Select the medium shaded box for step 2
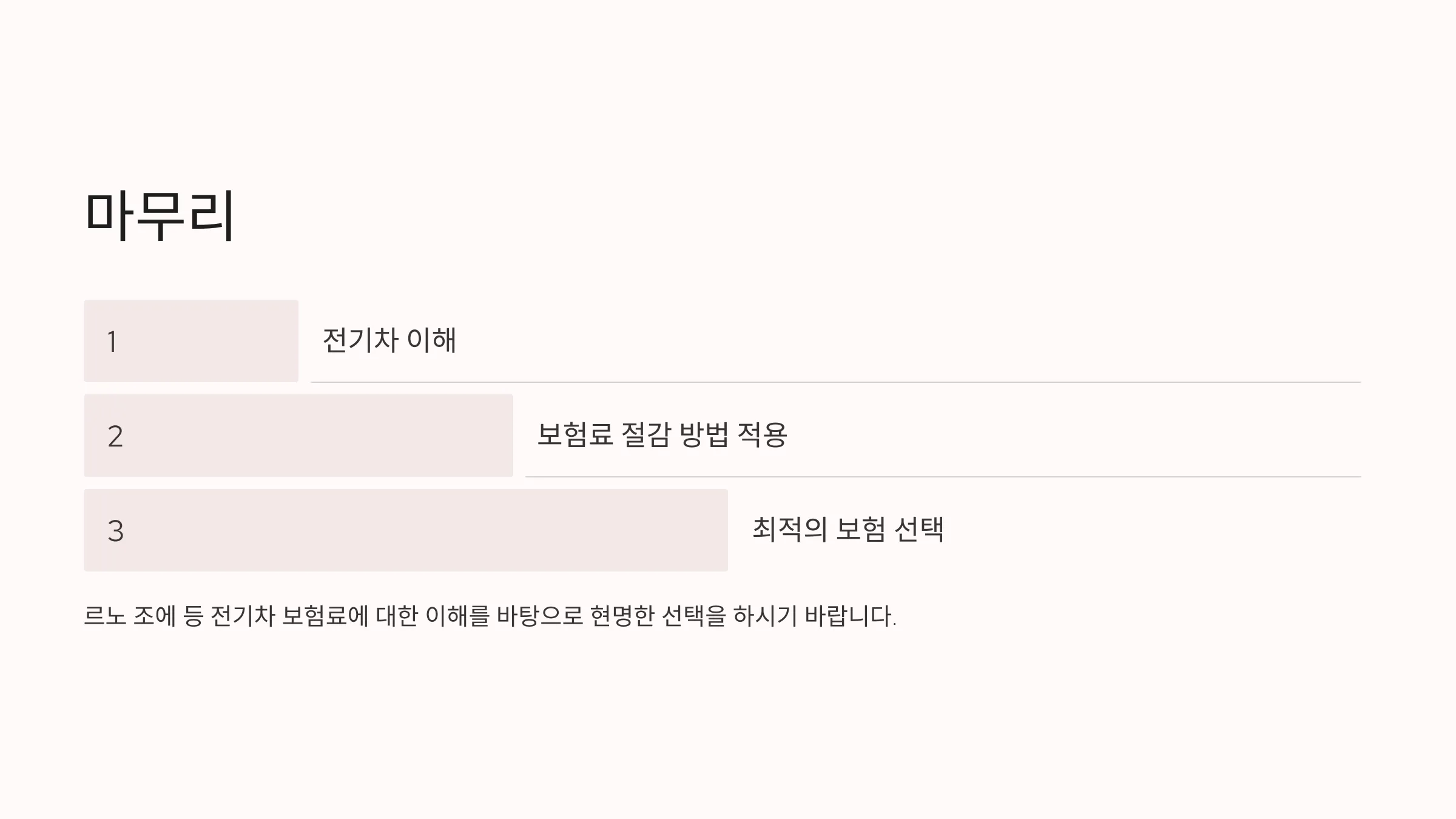This screenshot has height=819, width=1456. click(x=298, y=436)
